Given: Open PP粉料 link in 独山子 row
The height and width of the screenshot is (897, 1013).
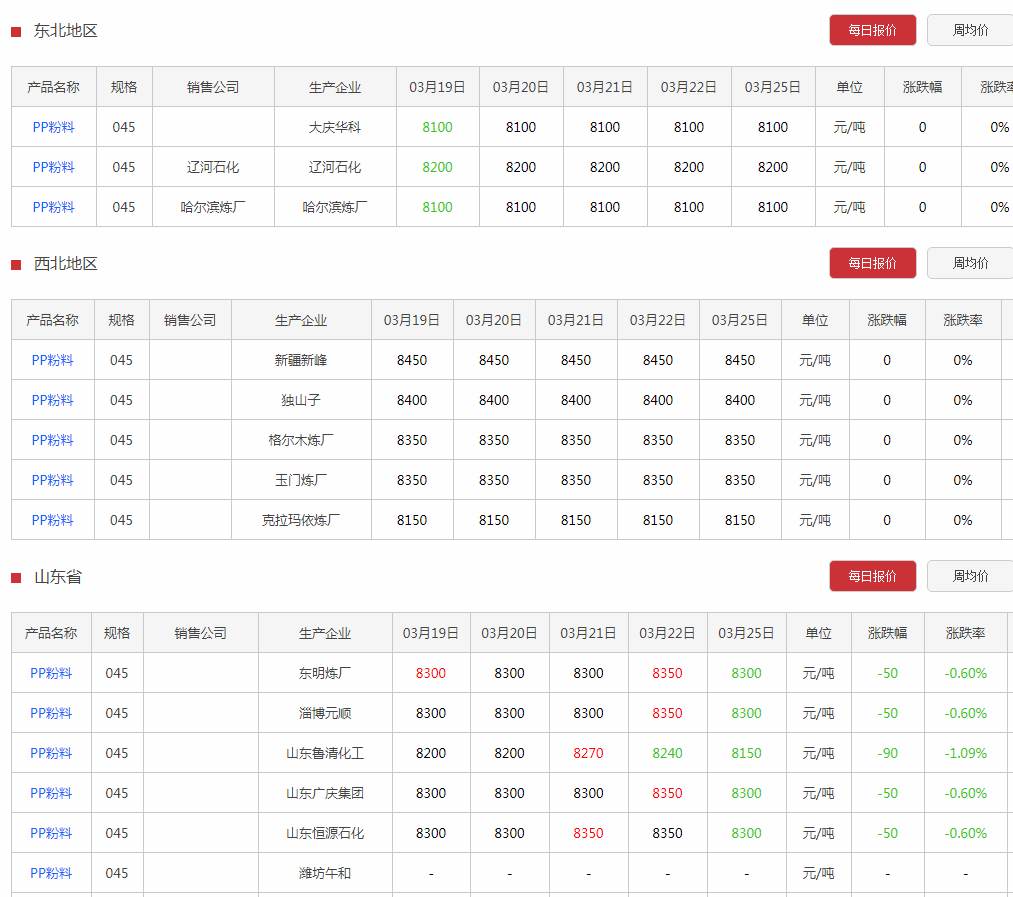Looking at the screenshot, I should pyautogui.click(x=52, y=400).
